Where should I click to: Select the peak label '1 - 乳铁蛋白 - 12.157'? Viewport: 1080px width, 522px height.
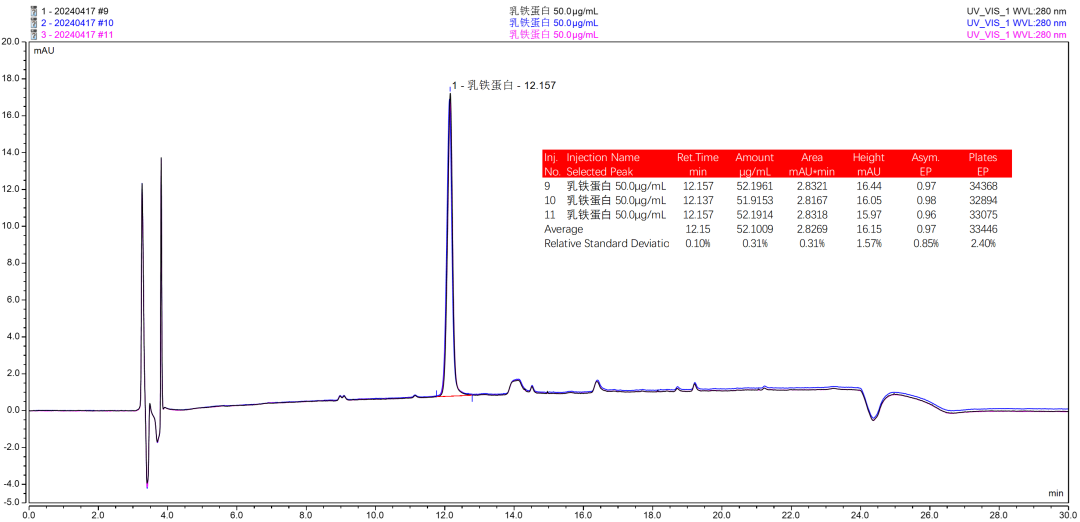(503, 85)
